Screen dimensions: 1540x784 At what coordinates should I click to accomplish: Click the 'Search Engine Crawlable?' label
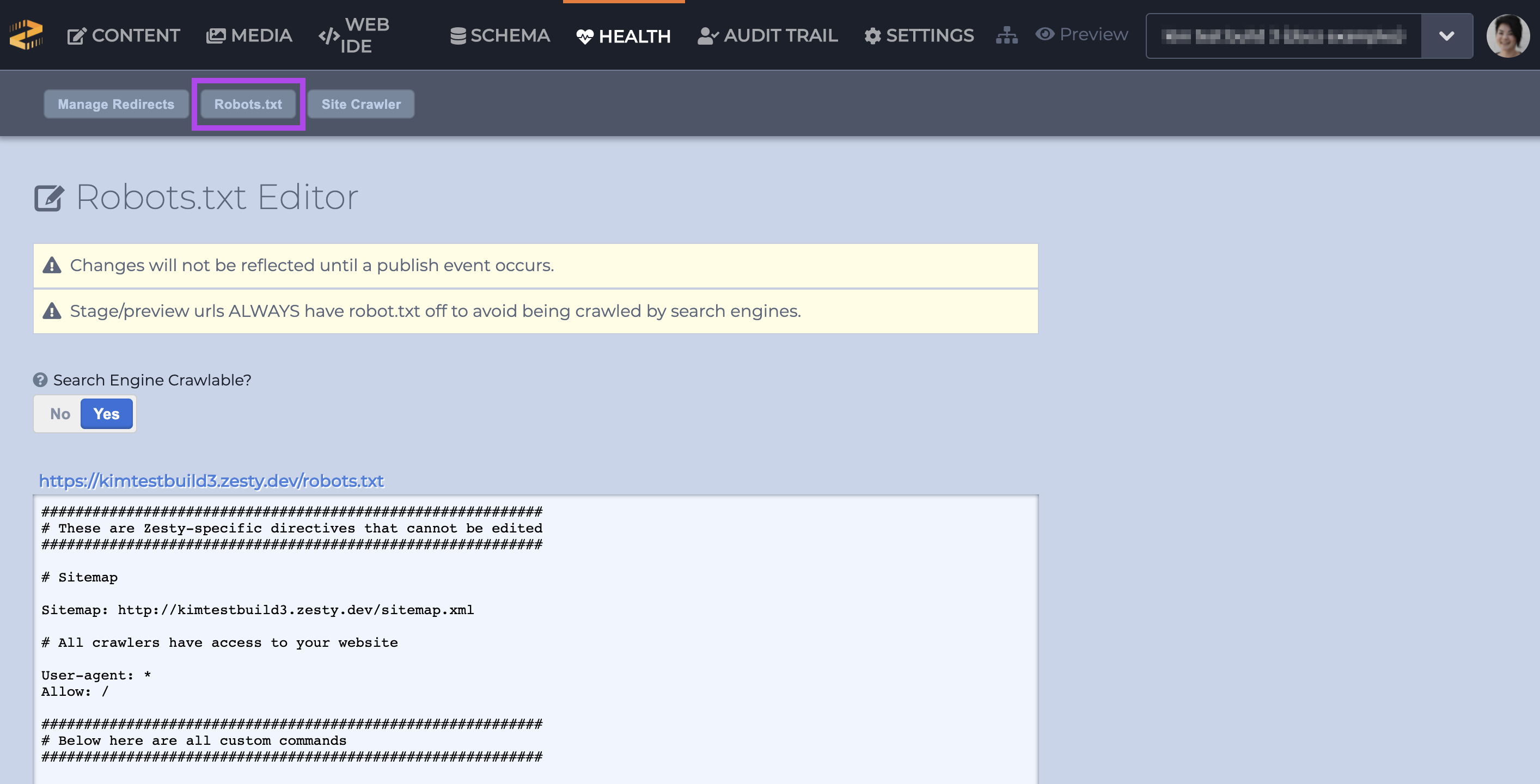152,380
